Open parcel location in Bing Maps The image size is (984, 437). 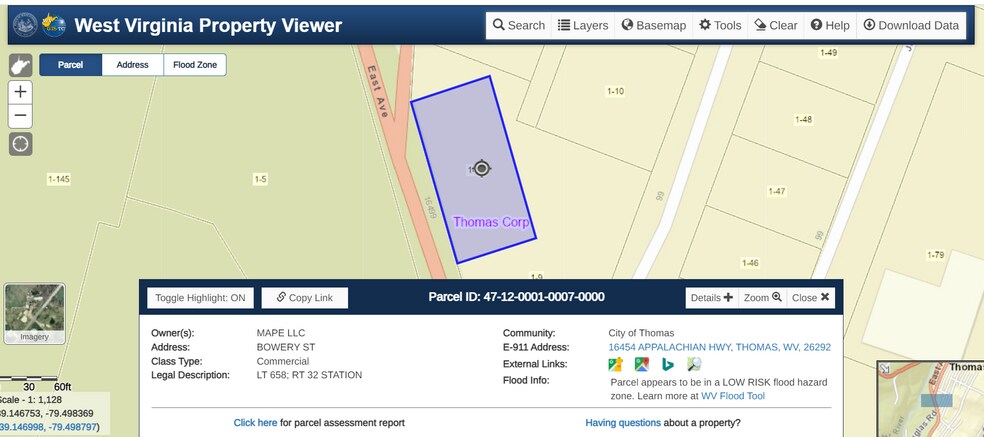tap(667, 364)
